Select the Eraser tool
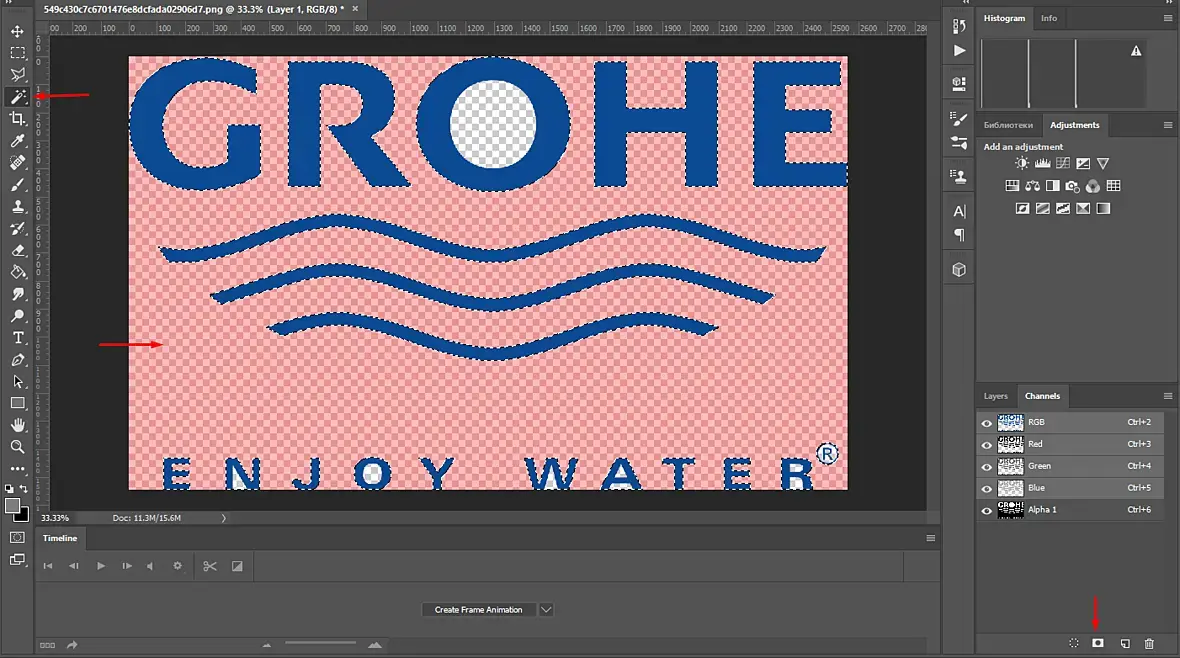Image resolution: width=1180 pixels, height=658 pixels. click(17, 250)
